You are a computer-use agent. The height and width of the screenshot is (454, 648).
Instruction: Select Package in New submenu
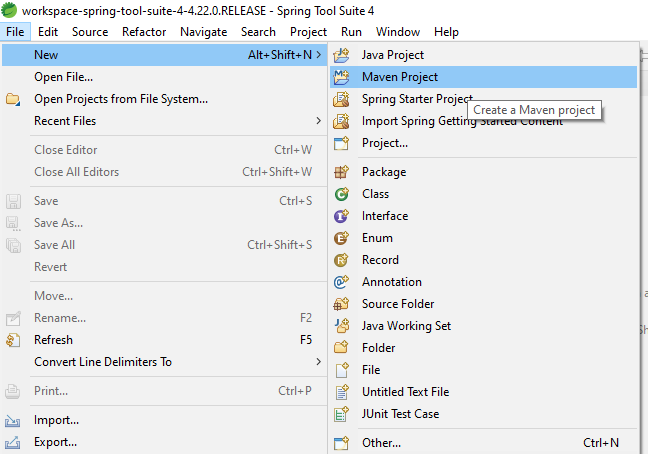pos(484,172)
